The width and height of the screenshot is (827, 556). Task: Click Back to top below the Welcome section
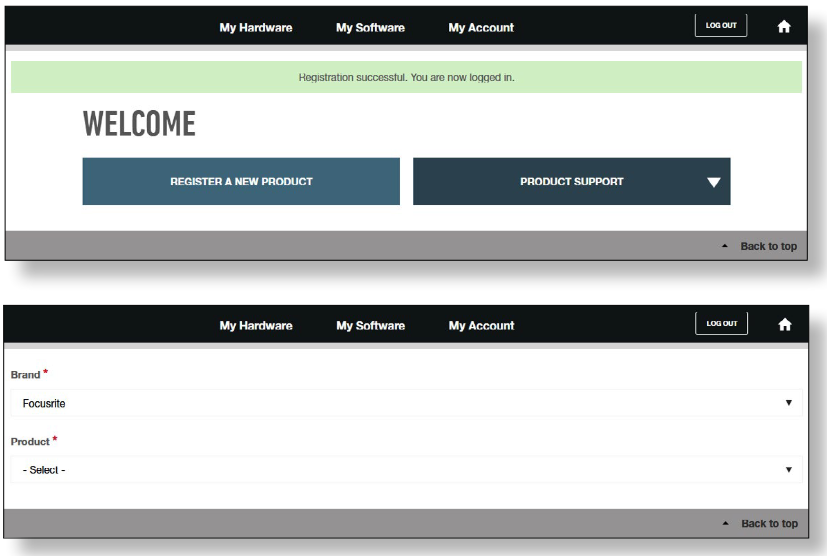click(767, 246)
